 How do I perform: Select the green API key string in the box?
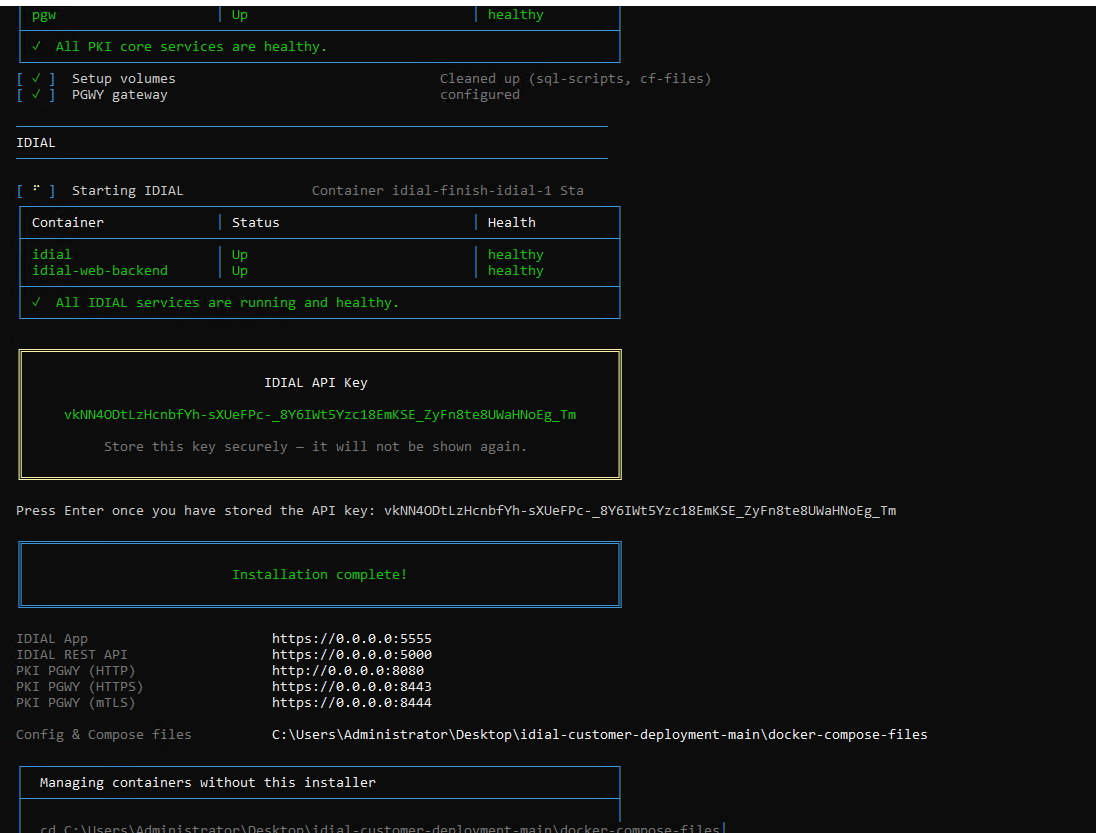pos(320,415)
